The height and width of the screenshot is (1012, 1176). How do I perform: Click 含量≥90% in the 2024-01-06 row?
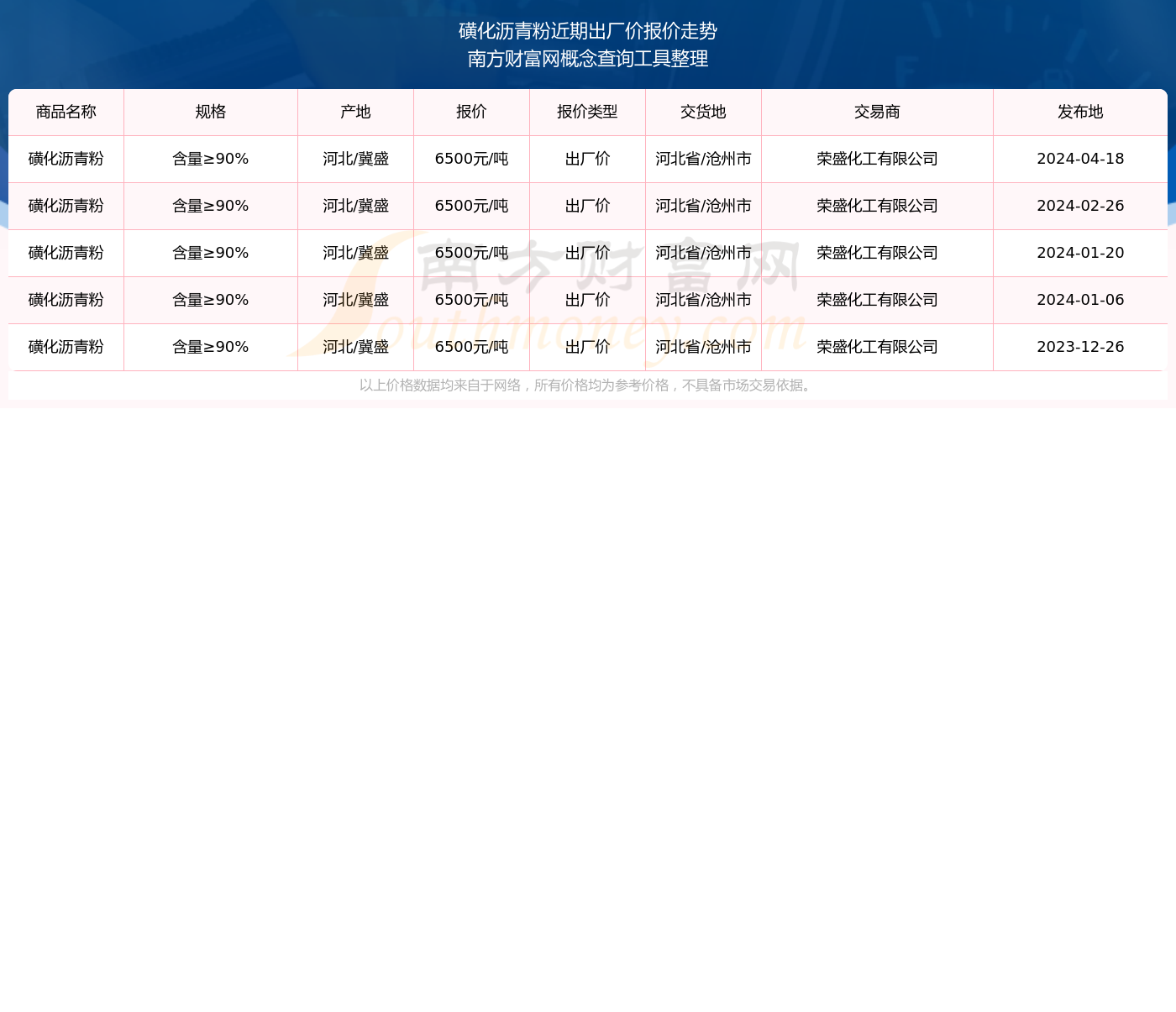[x=211, y=300]
